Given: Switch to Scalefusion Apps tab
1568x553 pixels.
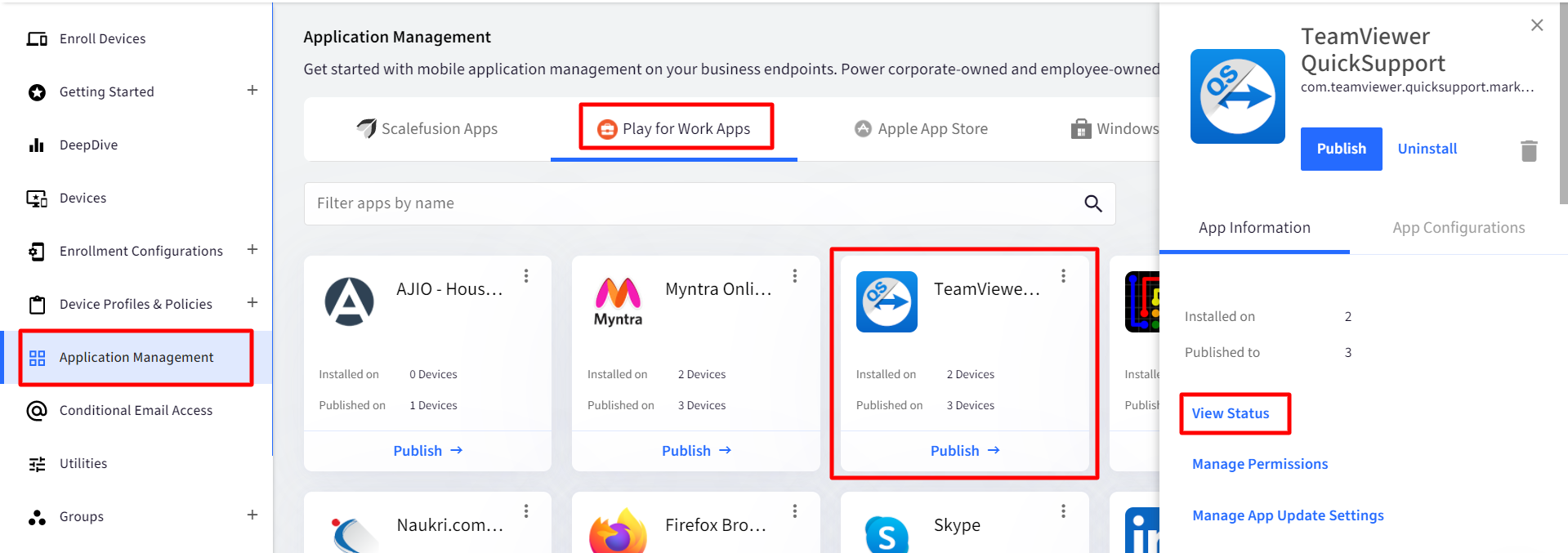Looking at the screenshot, I should pyautogui.click(x=427, y=129).
